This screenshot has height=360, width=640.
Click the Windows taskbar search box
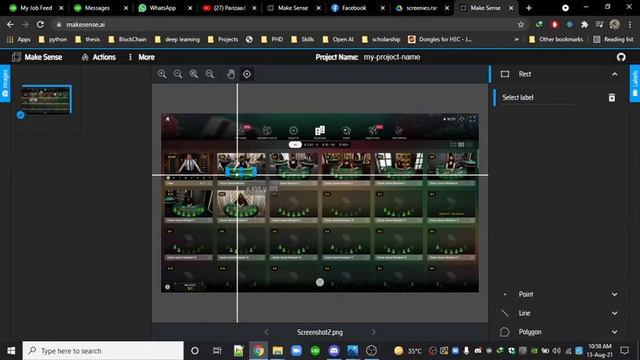(103, 351)
